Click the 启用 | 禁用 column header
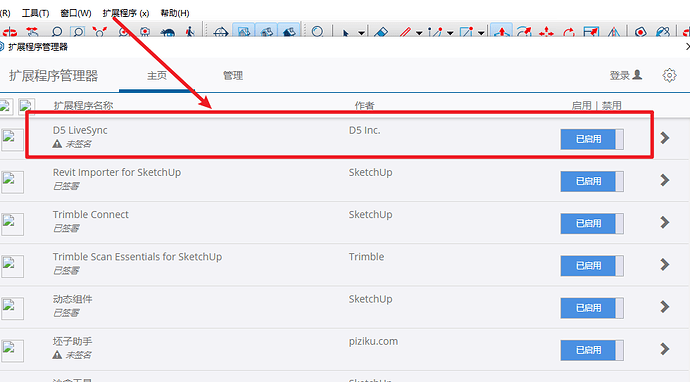690x382 pixels. 596,106
